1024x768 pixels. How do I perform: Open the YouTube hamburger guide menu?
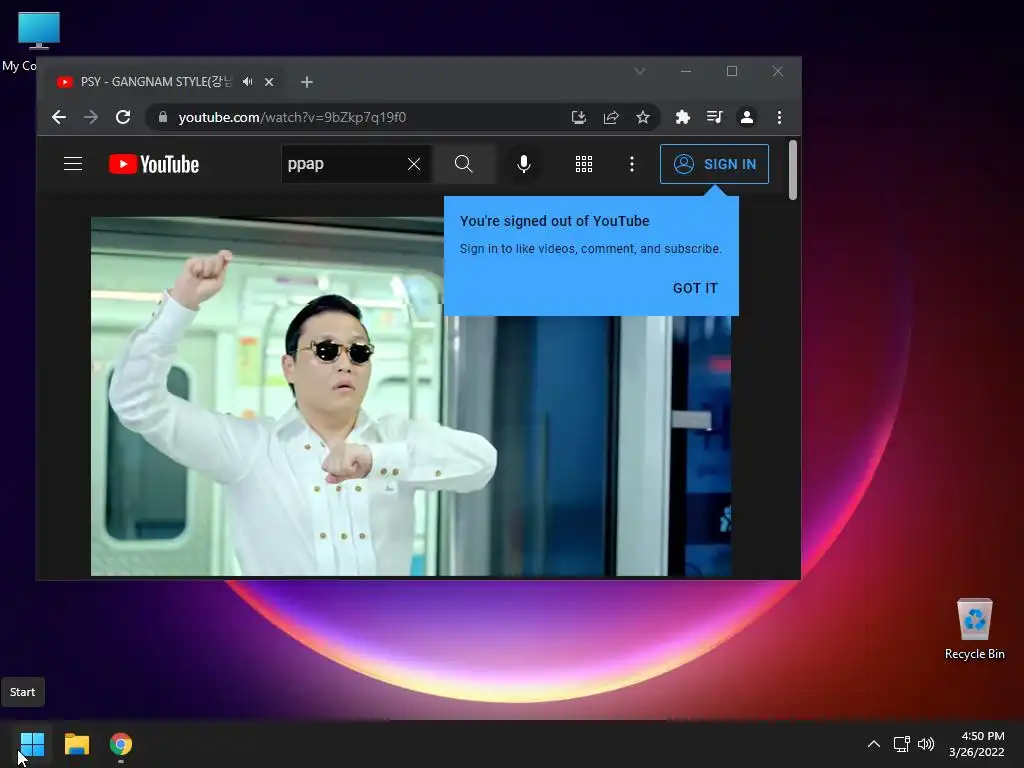tap(73, 164)
